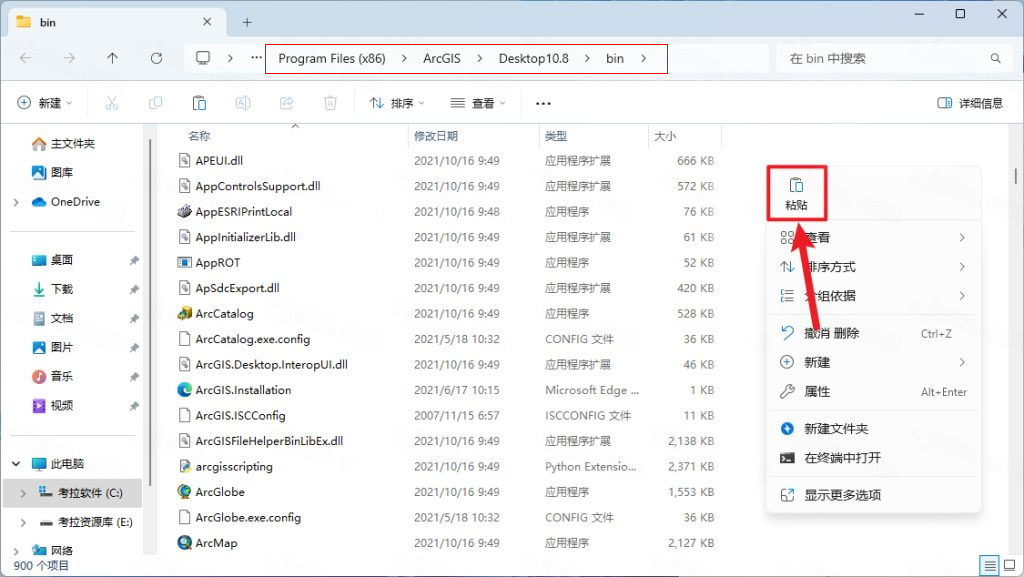This screenshot has width=1024, height=577.
Task: Select the ArcCatalog application icon
Action: pos(185,313)
